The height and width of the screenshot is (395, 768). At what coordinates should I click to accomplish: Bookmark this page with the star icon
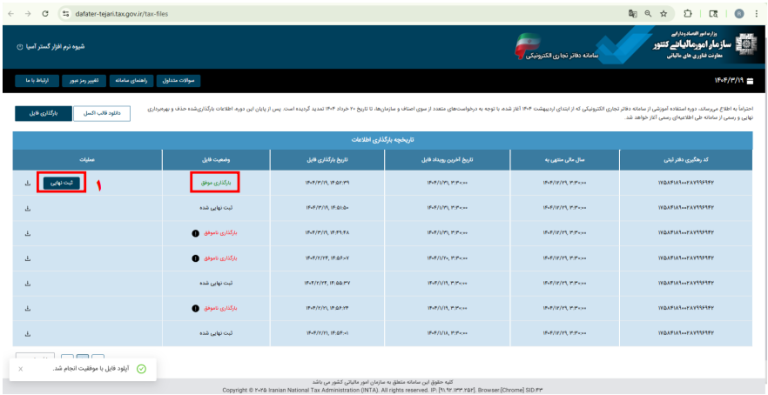click(x=663, y=14)
